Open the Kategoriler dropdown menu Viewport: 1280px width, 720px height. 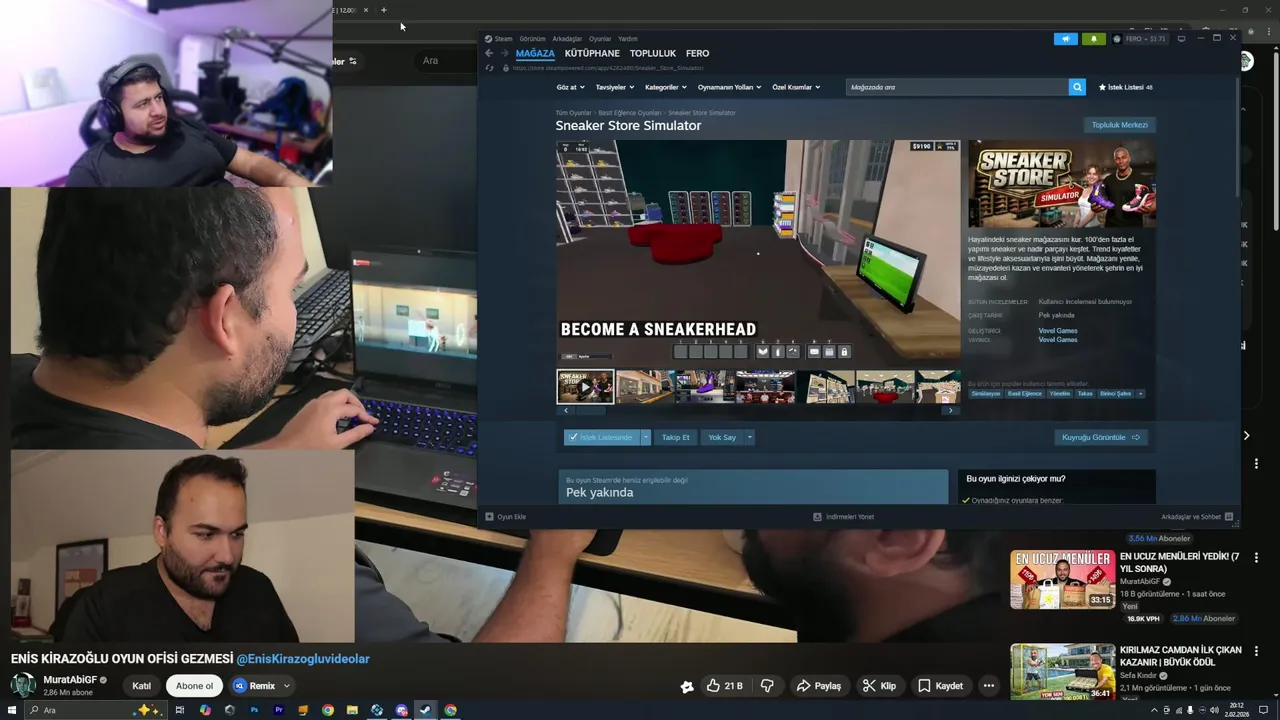coord(666,87)
